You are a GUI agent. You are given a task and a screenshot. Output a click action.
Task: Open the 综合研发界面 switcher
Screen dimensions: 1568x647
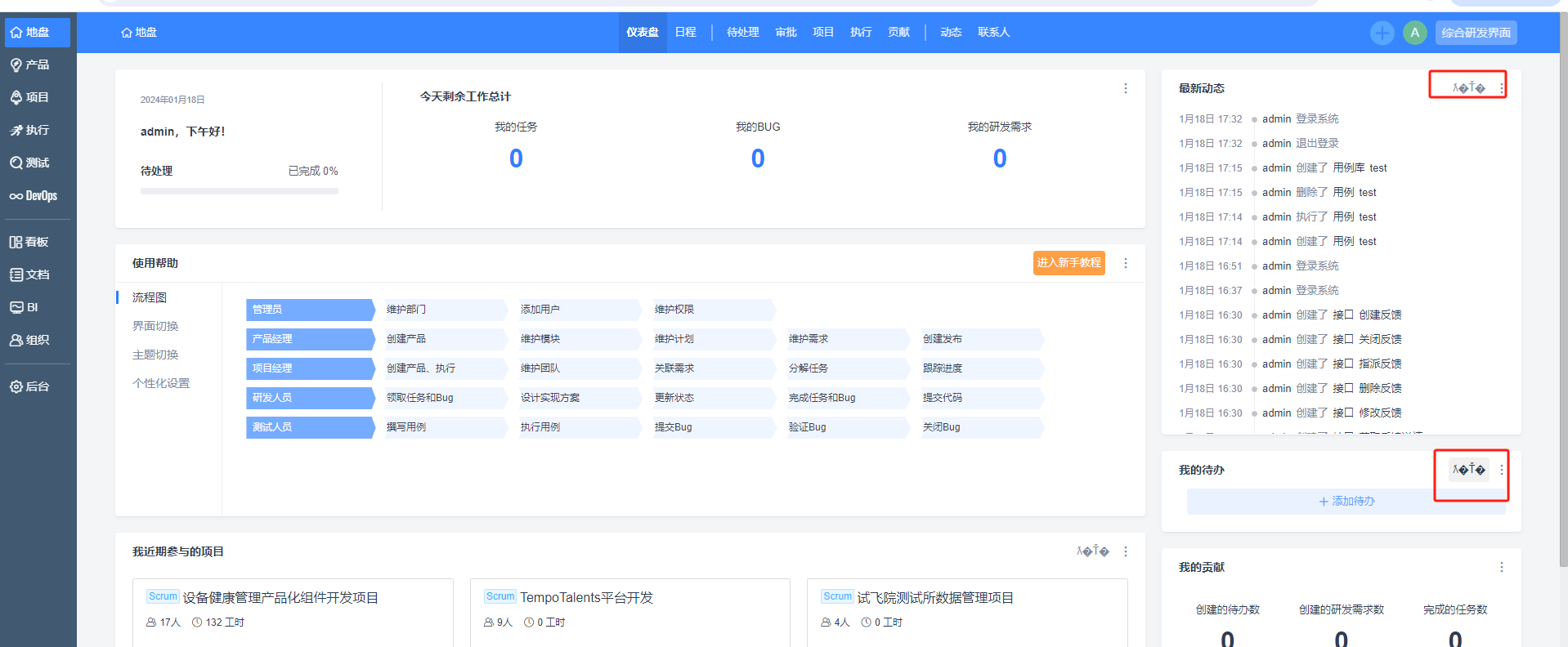click(1476, 33)
